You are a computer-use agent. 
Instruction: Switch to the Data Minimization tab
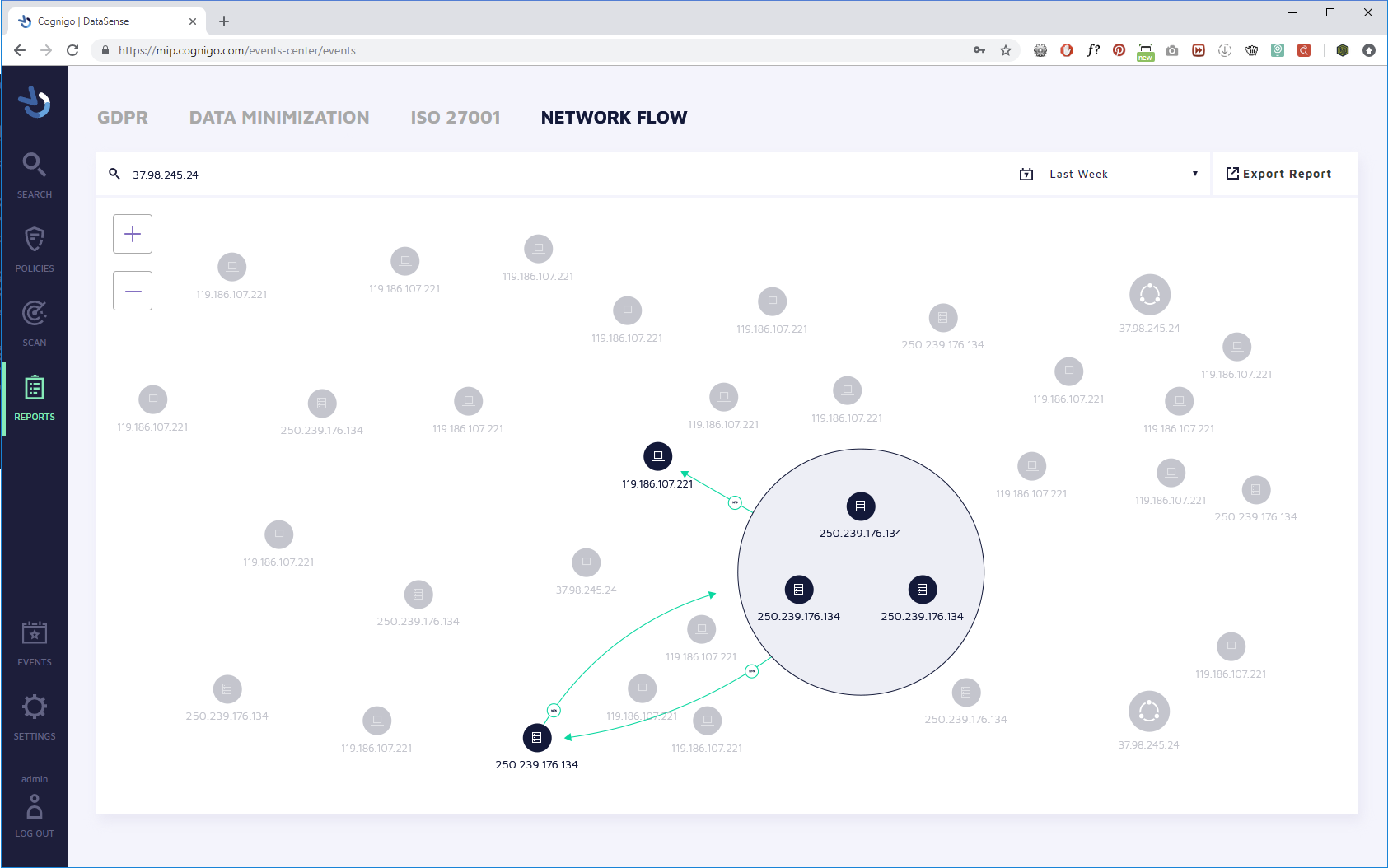coord(279,118)
